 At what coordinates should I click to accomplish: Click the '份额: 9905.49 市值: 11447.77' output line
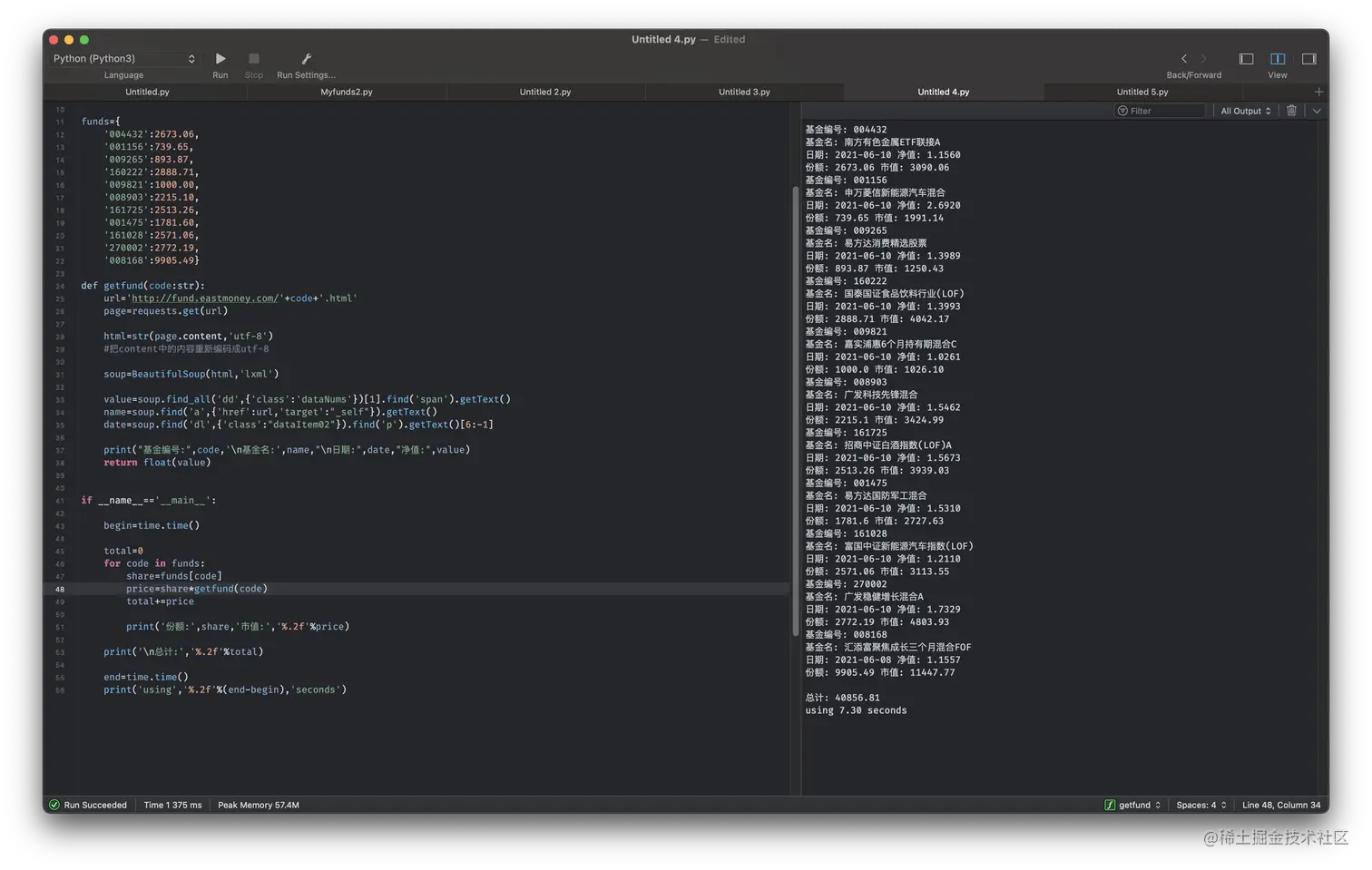880,672
